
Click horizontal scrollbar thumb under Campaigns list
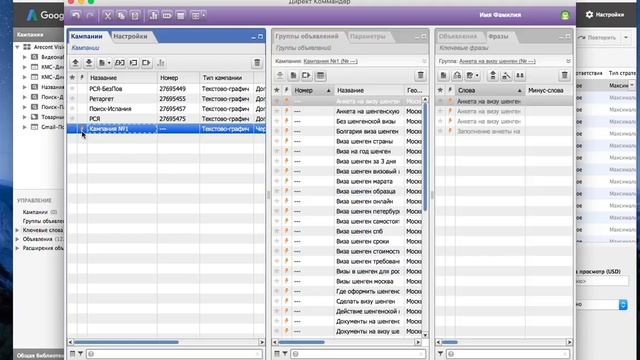point(126,342)
